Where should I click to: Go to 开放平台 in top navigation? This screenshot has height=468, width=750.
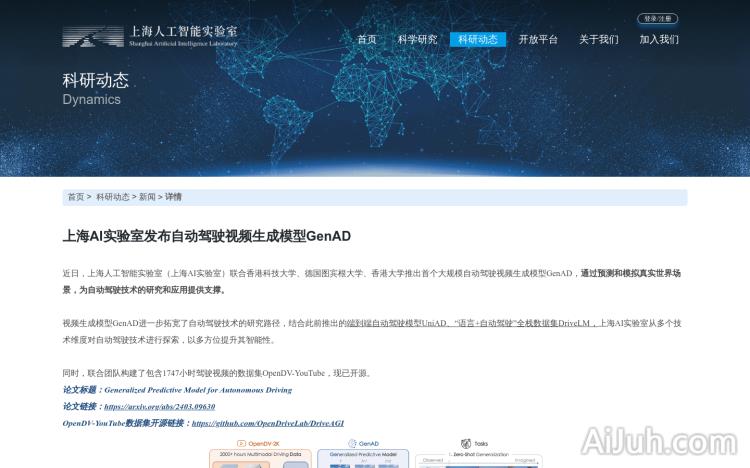(x=538, y=40)
